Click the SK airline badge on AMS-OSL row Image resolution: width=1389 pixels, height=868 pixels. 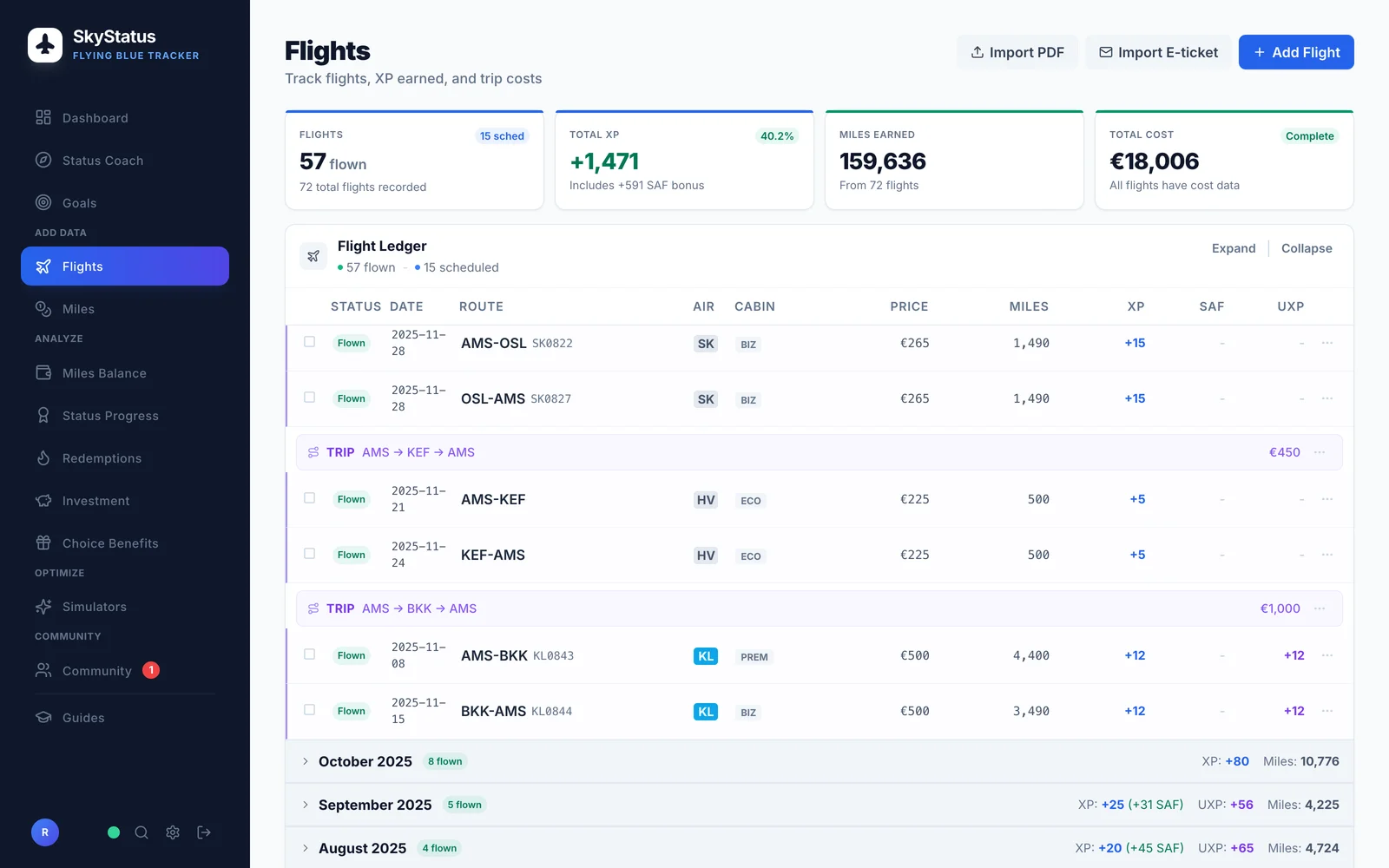pyautogui.click(x=706, y=344)
